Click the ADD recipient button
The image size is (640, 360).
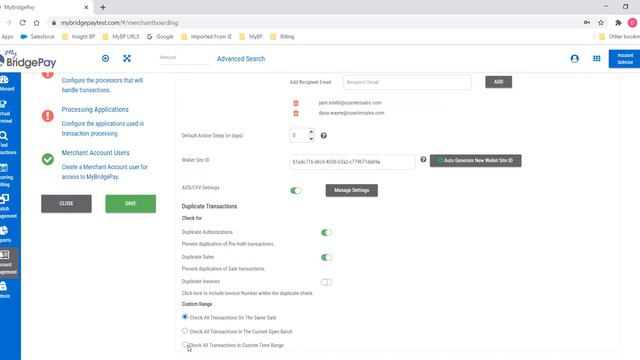[498, 82]
